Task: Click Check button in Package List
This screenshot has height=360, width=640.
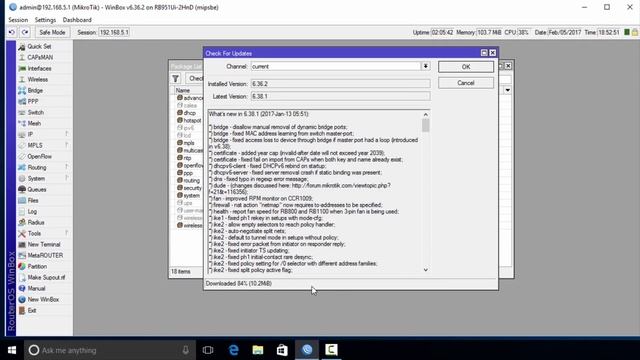Action: coord(194,78)
